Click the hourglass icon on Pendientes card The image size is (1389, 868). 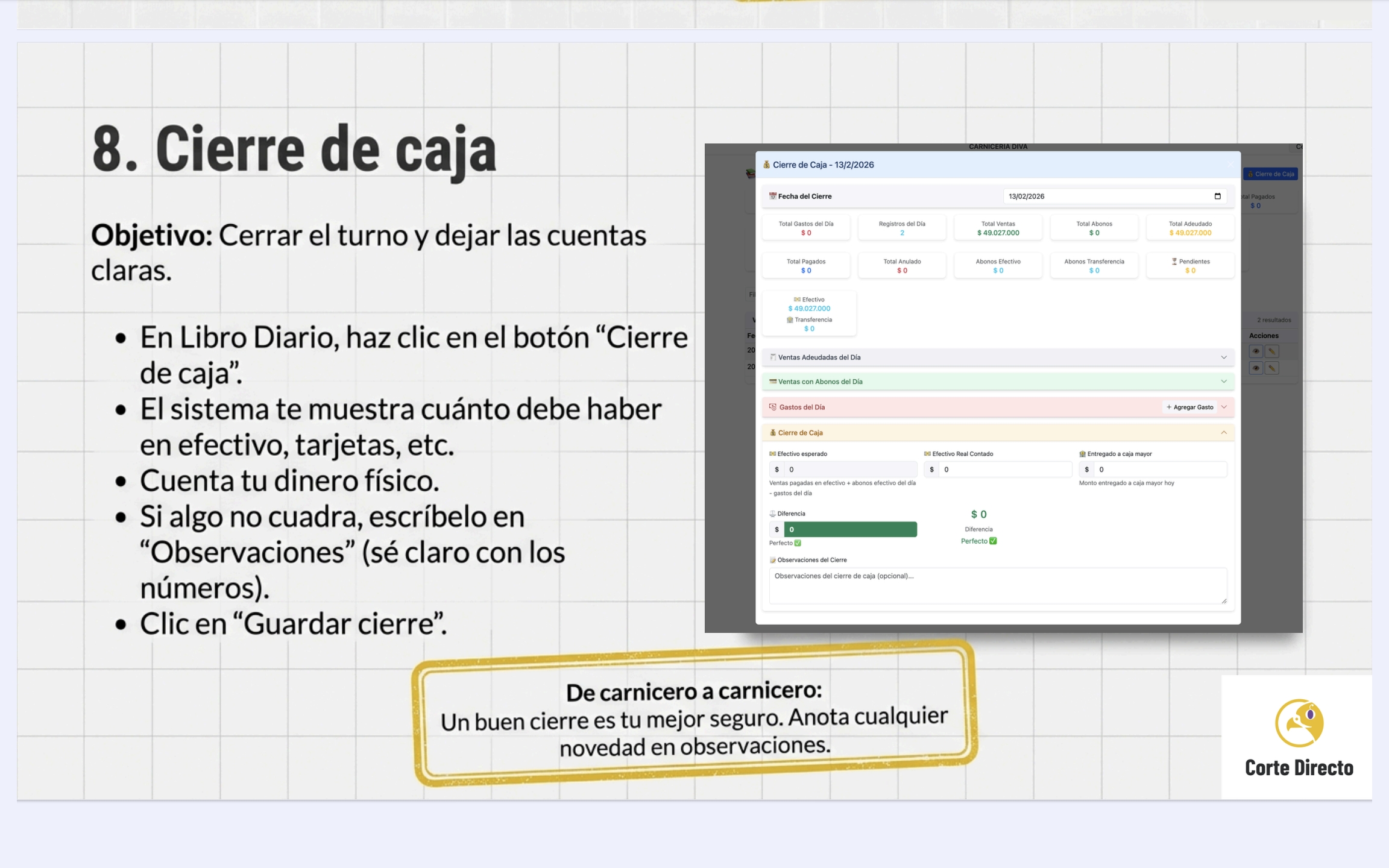click(x=1174, y=262)
